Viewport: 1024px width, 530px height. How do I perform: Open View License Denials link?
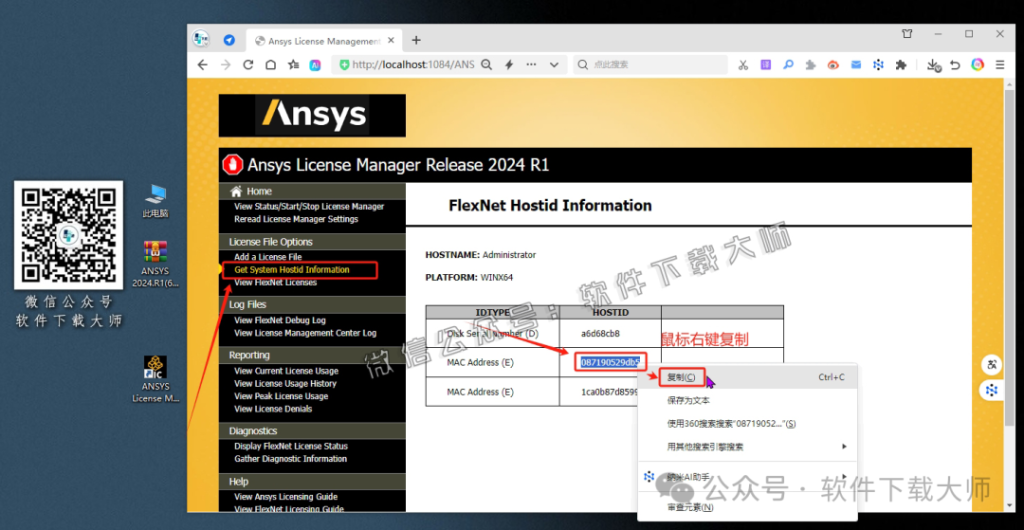[x=273, y=409]
